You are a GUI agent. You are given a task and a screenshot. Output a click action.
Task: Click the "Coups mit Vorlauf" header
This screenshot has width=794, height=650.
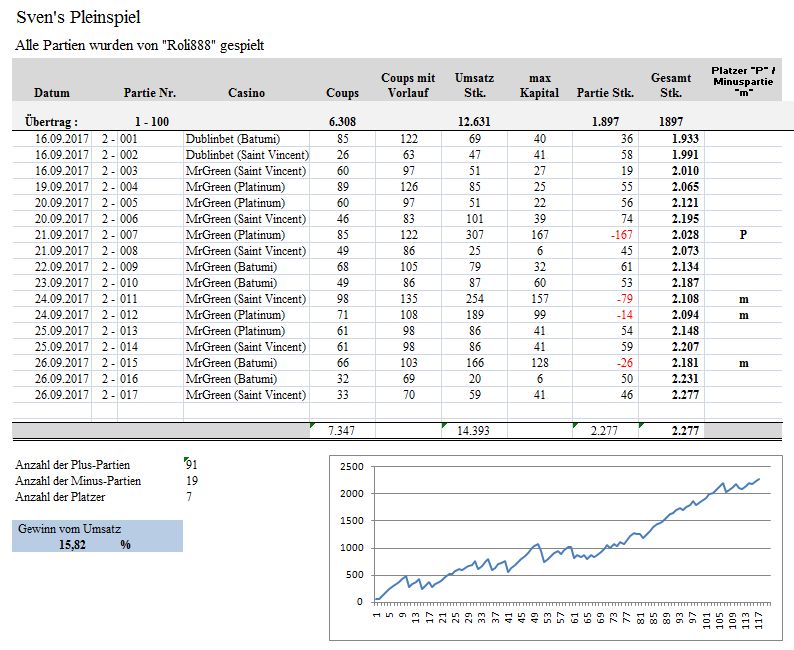pos(408,85)
